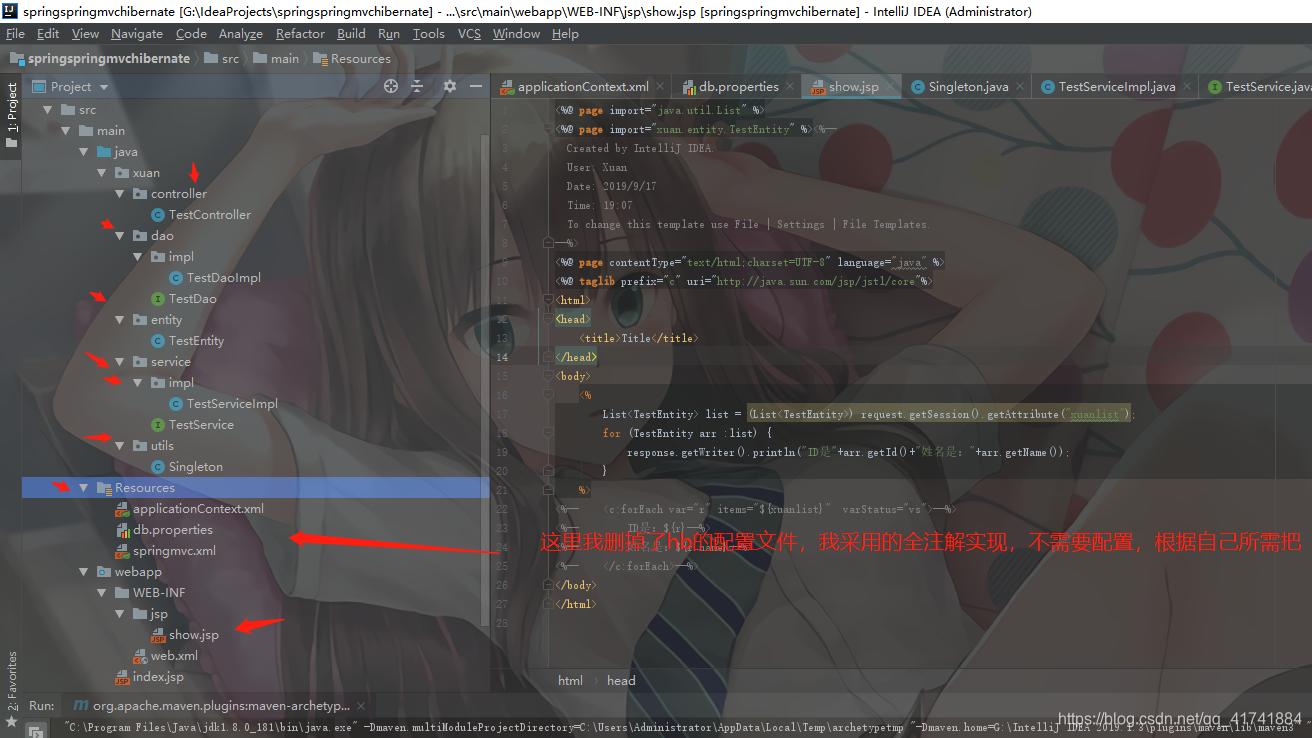1312x738 pixels.
Task: Switch to the TestServiceImpl.java editor tab
Action: pyautogui.click(x=1116, y=87)
